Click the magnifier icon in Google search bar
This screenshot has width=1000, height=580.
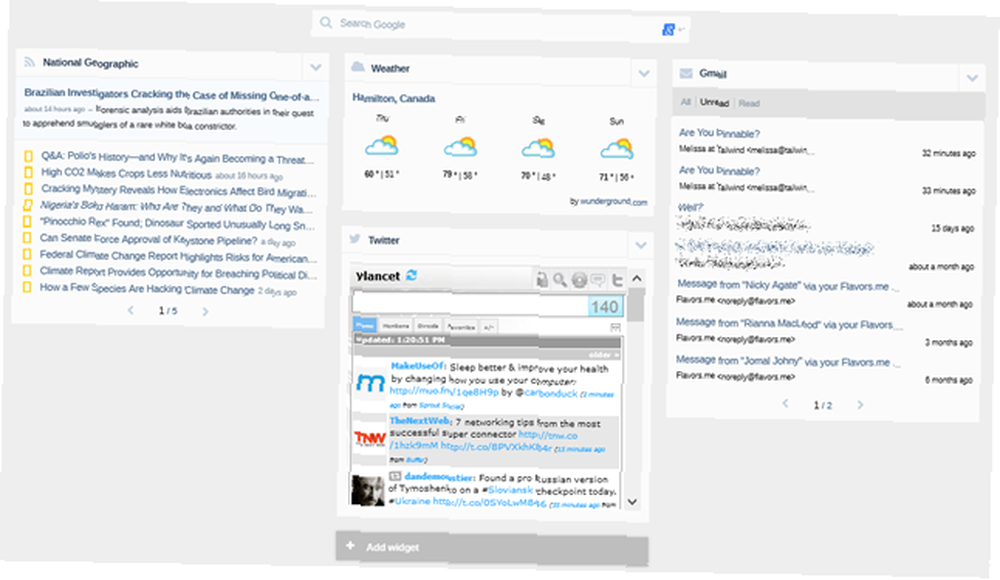[x=326, y=23]
